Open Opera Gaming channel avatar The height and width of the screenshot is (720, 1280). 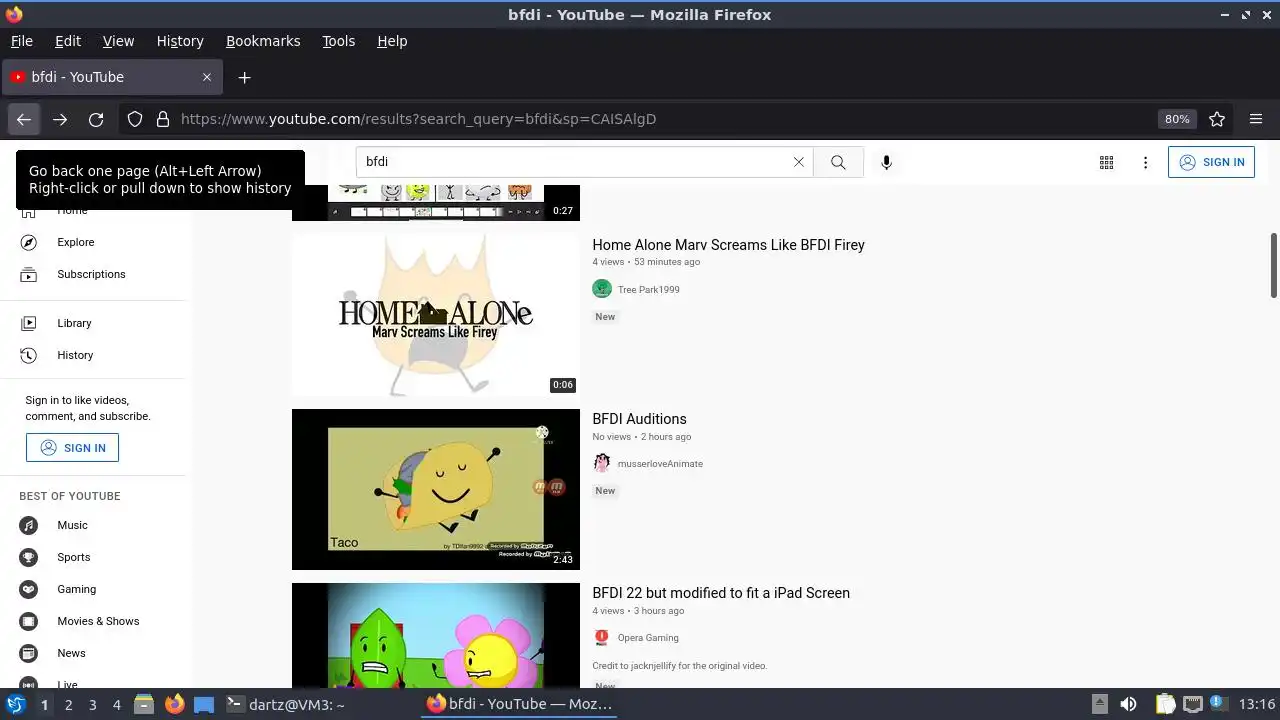pyautogui.click(x=602, y=637)
